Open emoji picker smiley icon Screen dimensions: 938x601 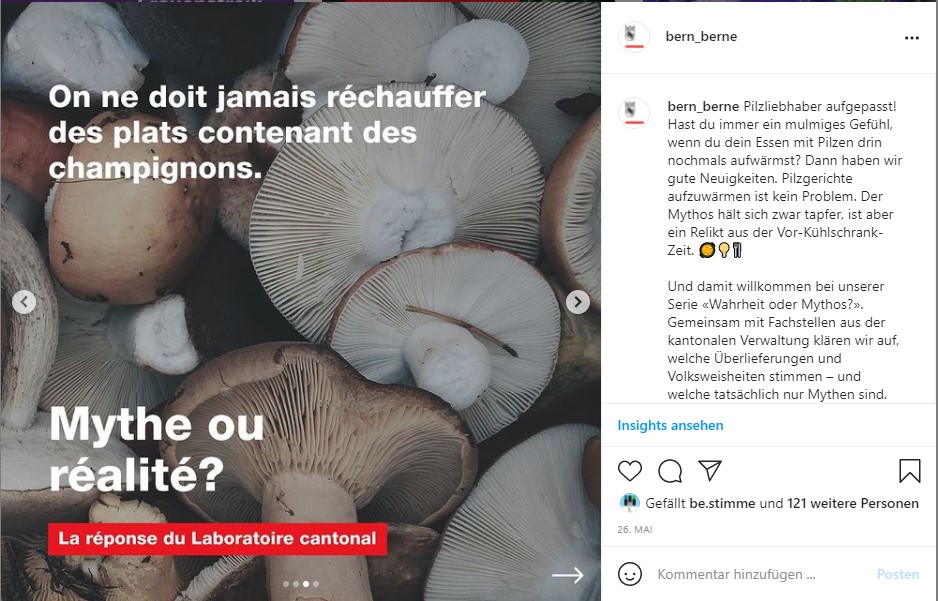tap(630, 574)
